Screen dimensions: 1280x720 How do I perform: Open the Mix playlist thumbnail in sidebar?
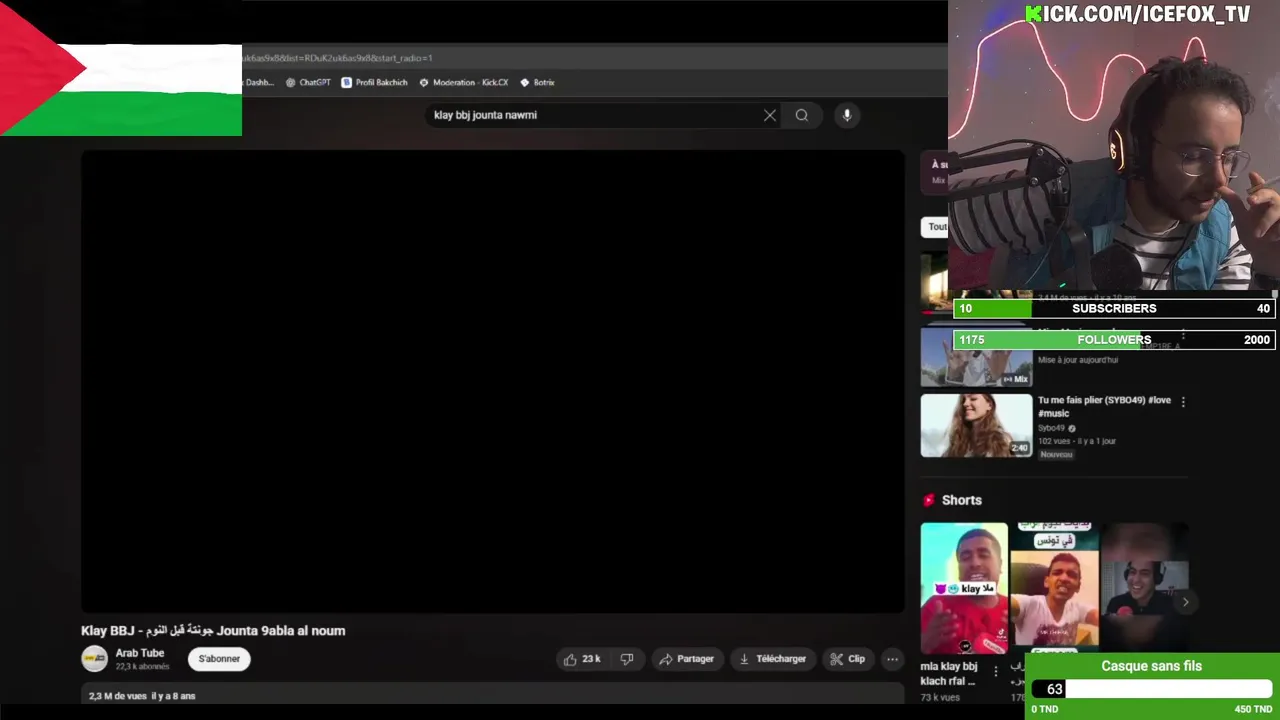click(976, 357)
